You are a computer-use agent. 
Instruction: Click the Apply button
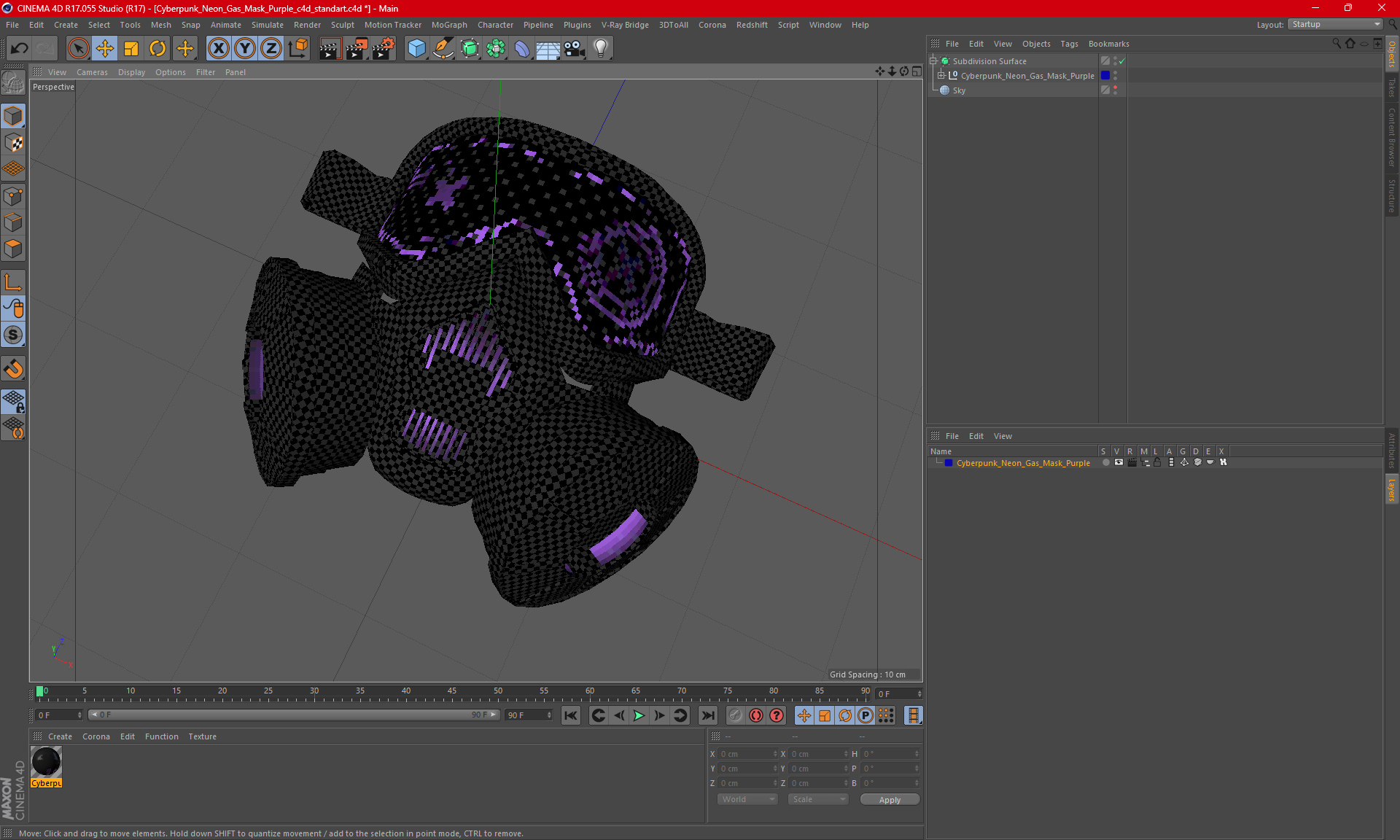[890, 800]
